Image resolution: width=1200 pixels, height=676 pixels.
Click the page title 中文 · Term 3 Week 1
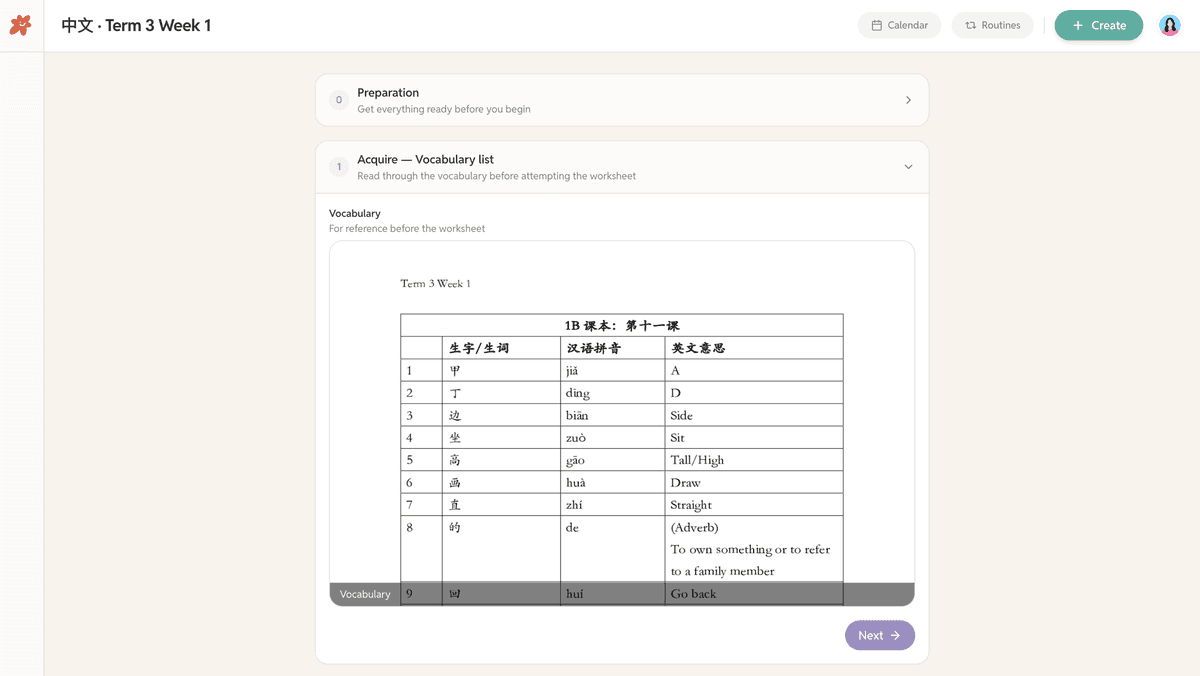[x=136, y=25]
